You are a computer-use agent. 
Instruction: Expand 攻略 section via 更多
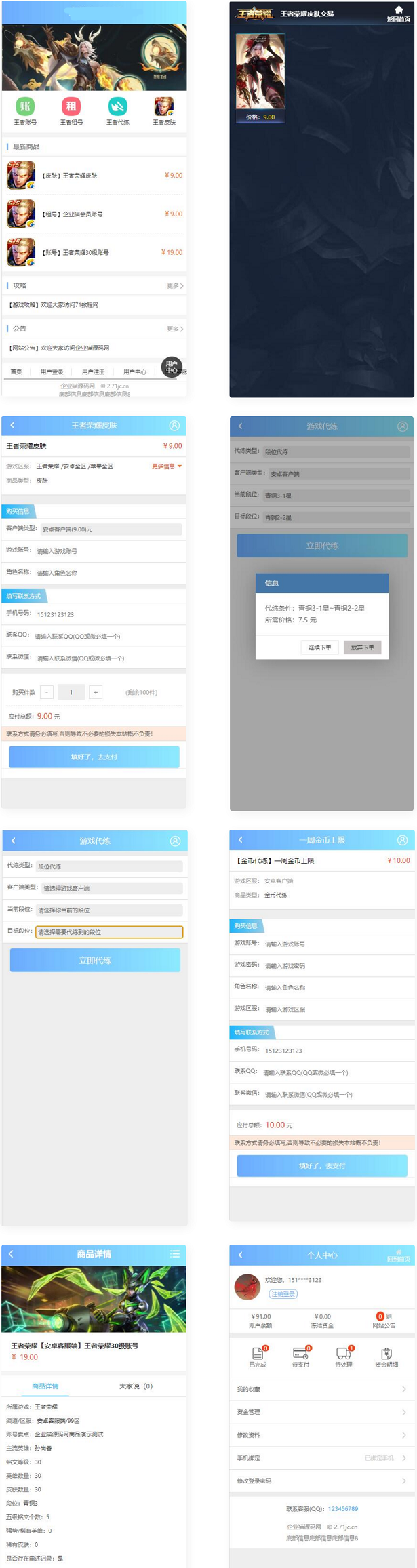[x=175, y=285]
